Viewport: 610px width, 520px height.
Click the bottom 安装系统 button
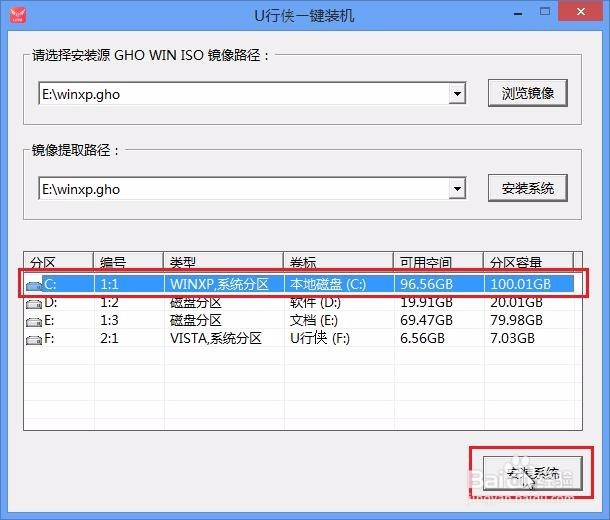(x=532, y=473)
